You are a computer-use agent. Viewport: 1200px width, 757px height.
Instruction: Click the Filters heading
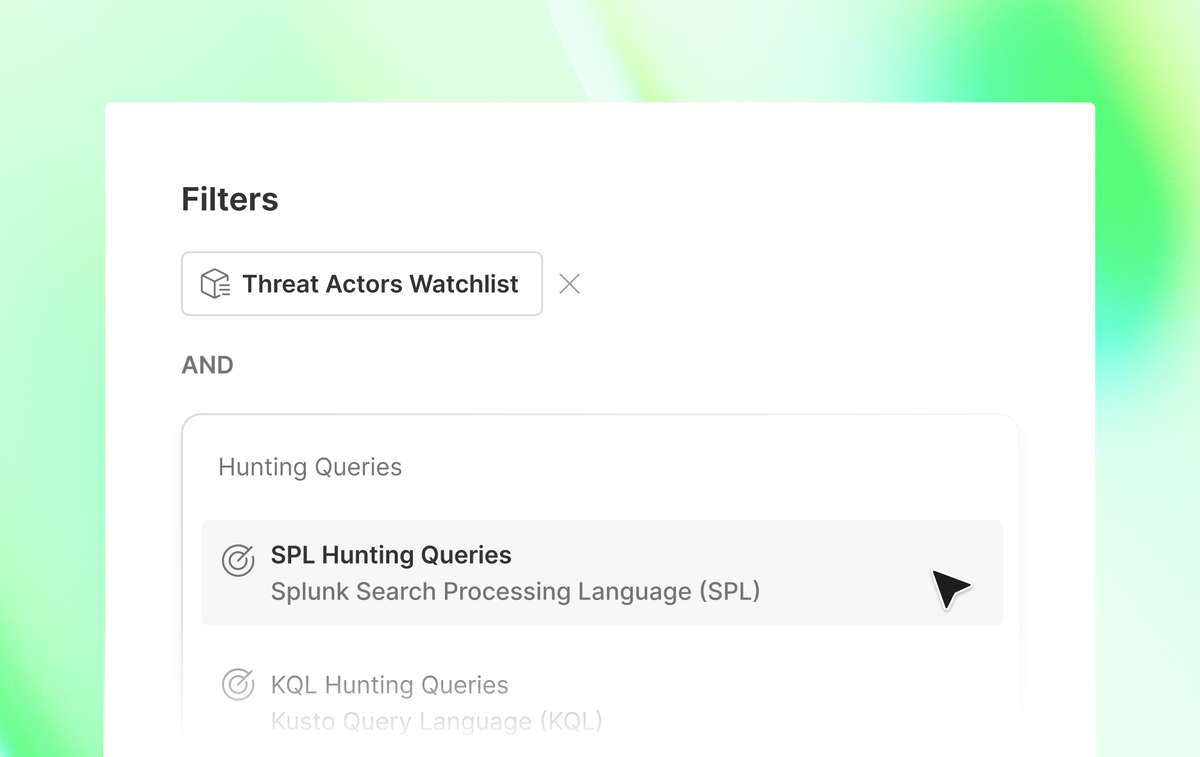pyautogui.click(x=230, y=199)
